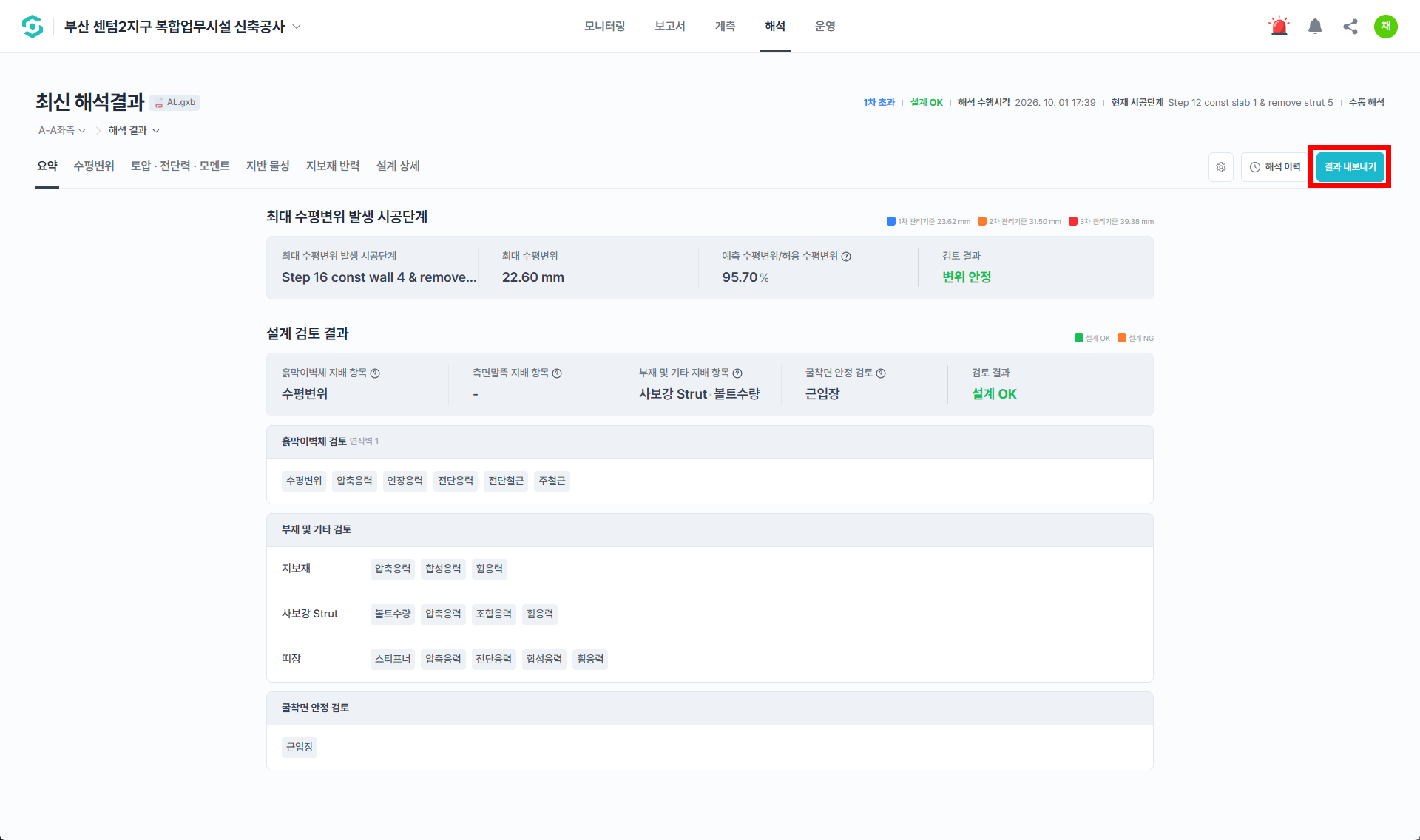Open the 해석 결과 breadcrumb dropdown

pos(134,130)
